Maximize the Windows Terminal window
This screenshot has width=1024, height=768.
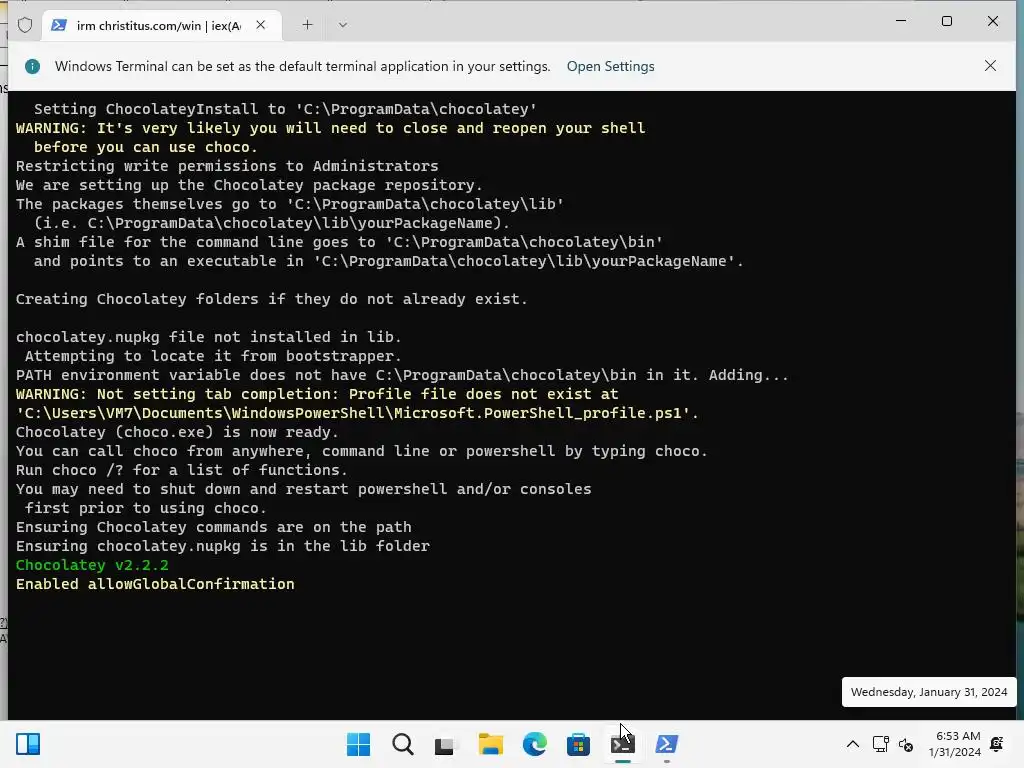tap(947, 21)
